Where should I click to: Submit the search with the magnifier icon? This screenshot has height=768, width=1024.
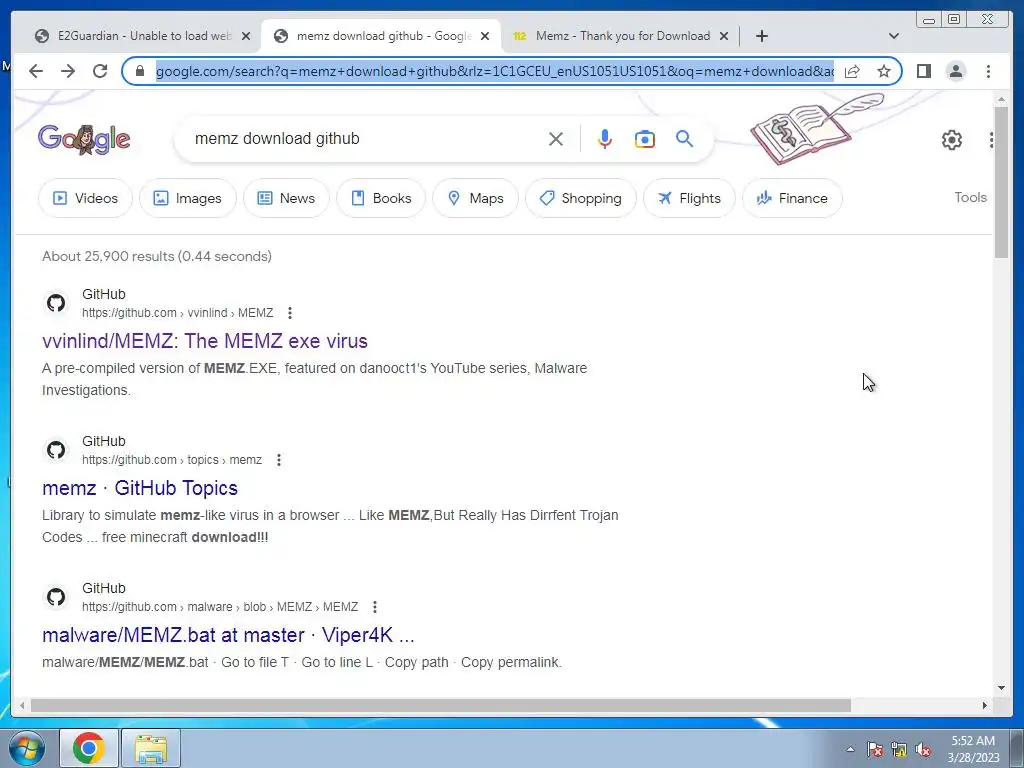point(684,138)
